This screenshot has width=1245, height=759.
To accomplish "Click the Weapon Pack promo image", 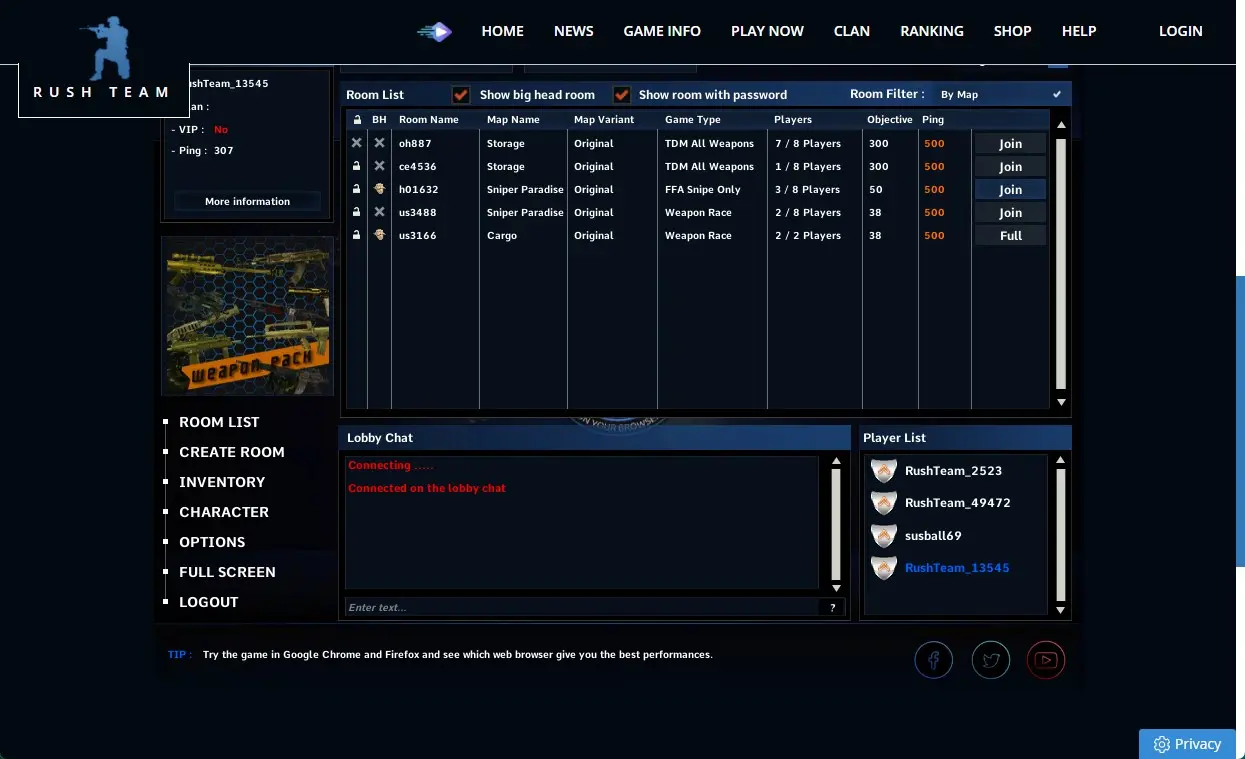I will 248,316.
